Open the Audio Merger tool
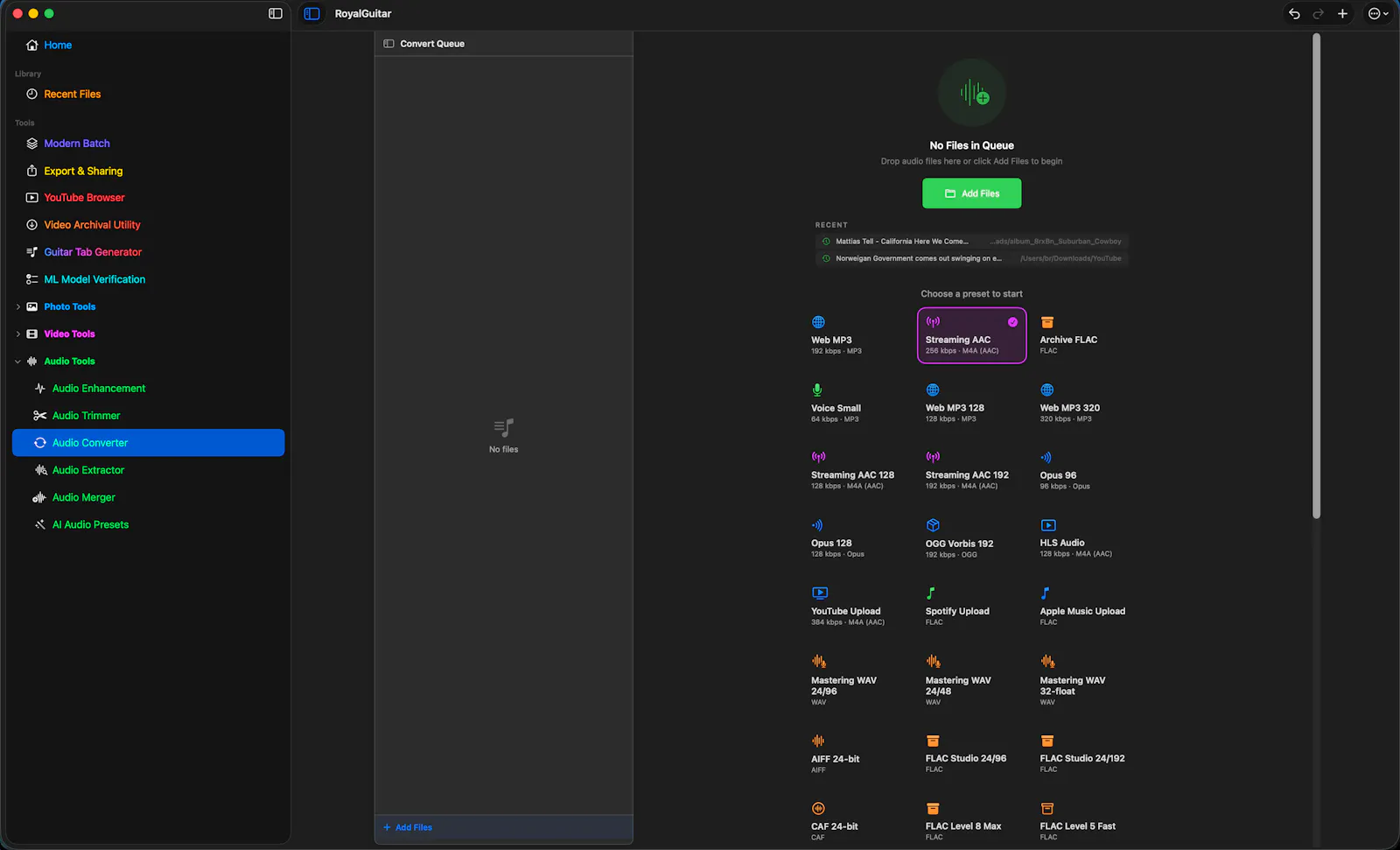 pyautogui.click(x=148, y=497)
